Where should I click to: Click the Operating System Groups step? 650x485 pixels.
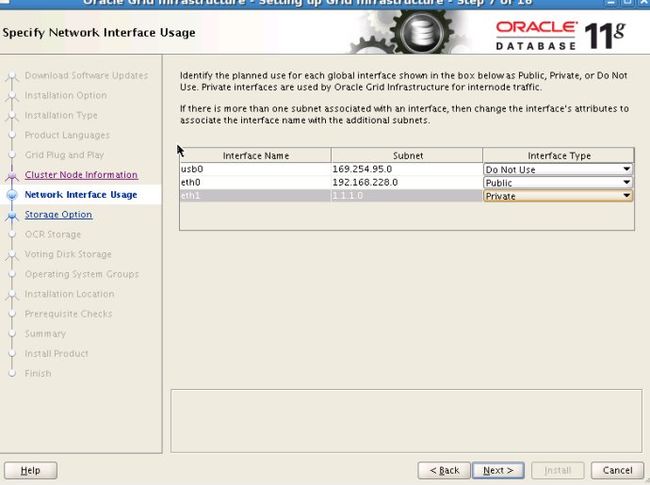[x=82, y=274]
